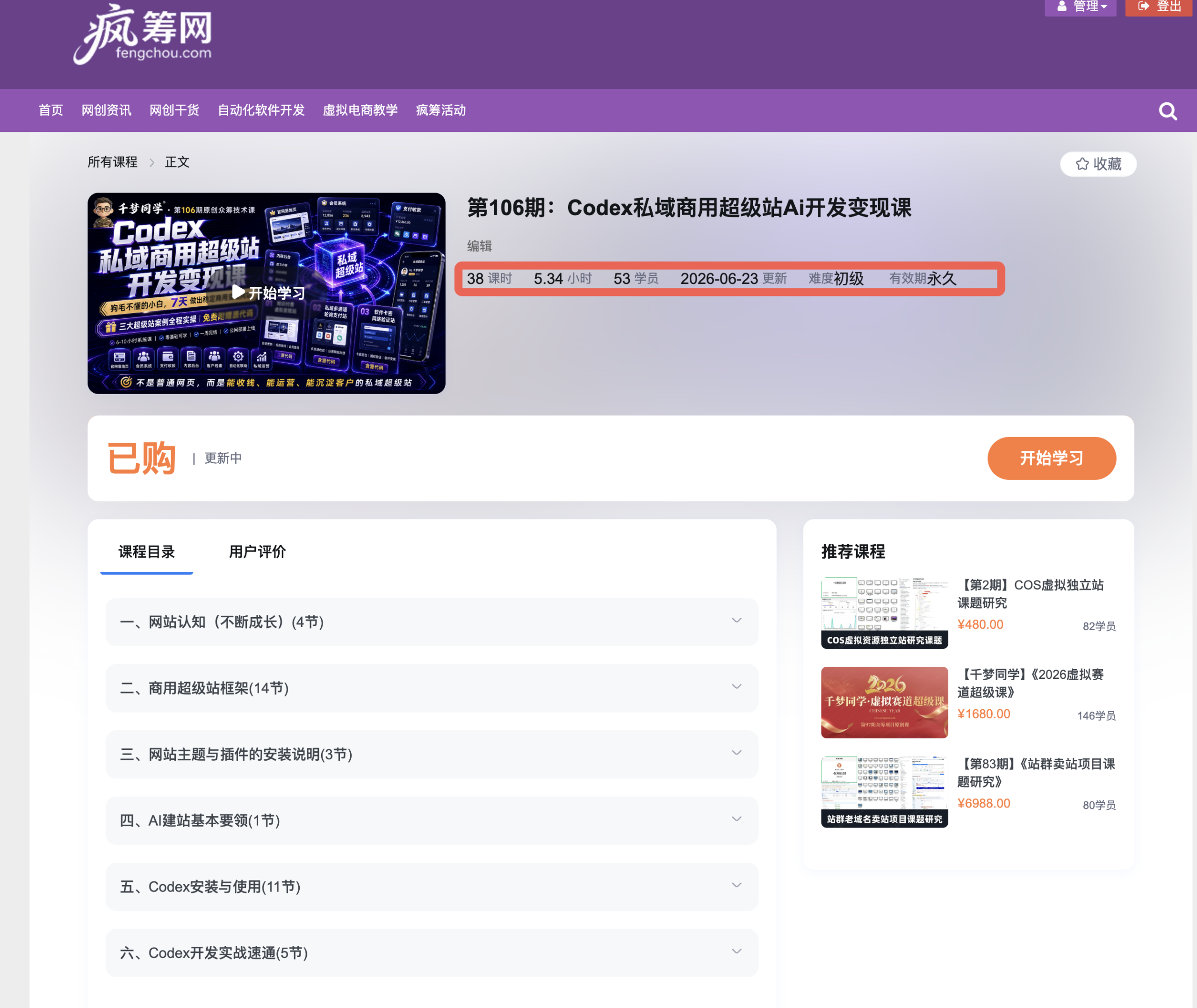The height and width of the screenshot is (1008, 1197).
Task: Click the red 2026 虚拟赛道超级课 thumbnail
Action: point(885,702)
